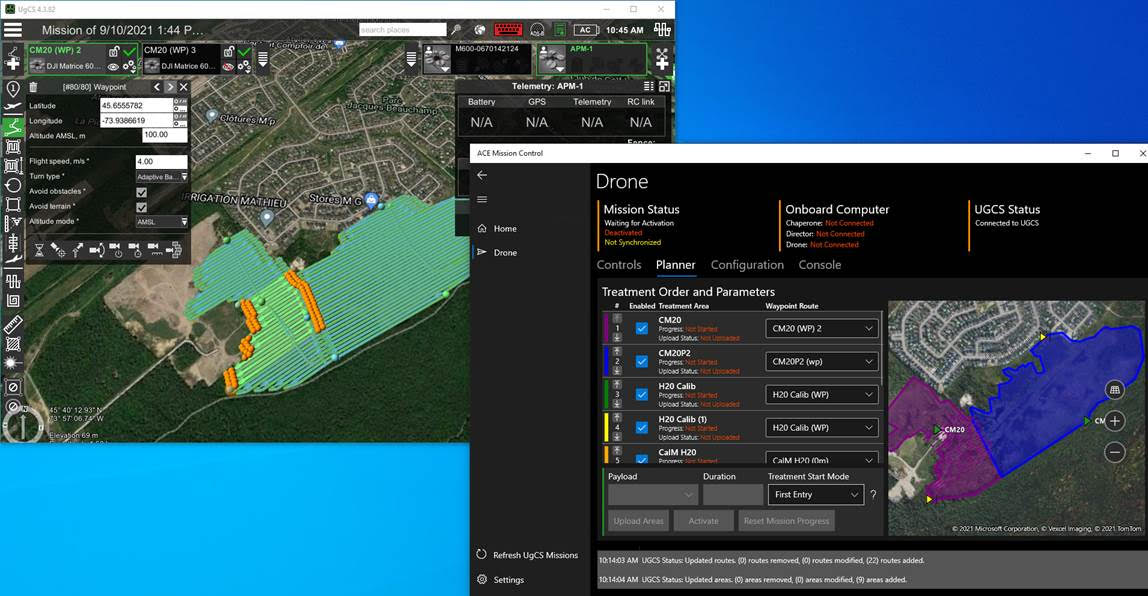Click the back arrow in ACE Mission Control
Viewport: 1148px width, 596px height.
coord(482,176)
